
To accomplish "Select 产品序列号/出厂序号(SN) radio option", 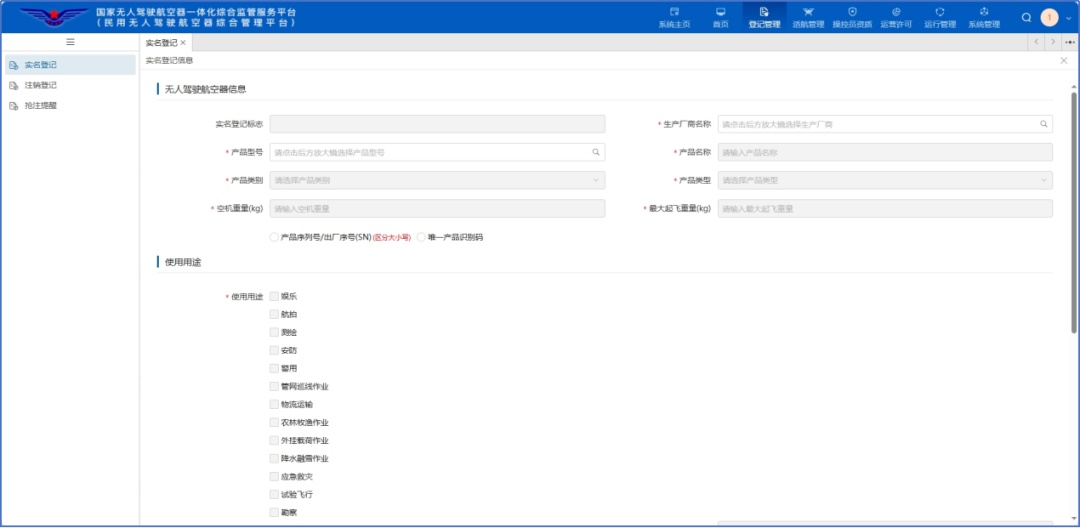I will point(274,237).
